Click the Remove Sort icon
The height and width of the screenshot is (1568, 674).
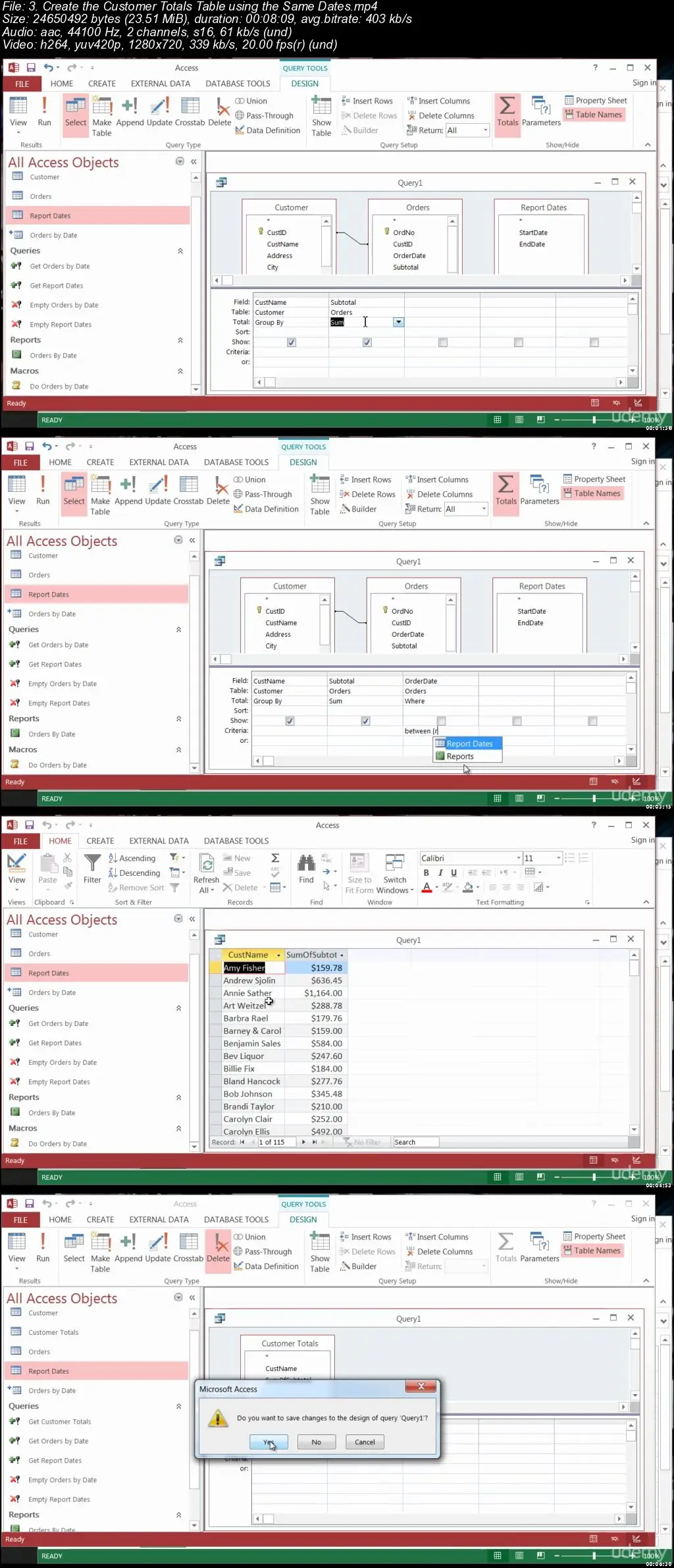[x=113, y=887]
